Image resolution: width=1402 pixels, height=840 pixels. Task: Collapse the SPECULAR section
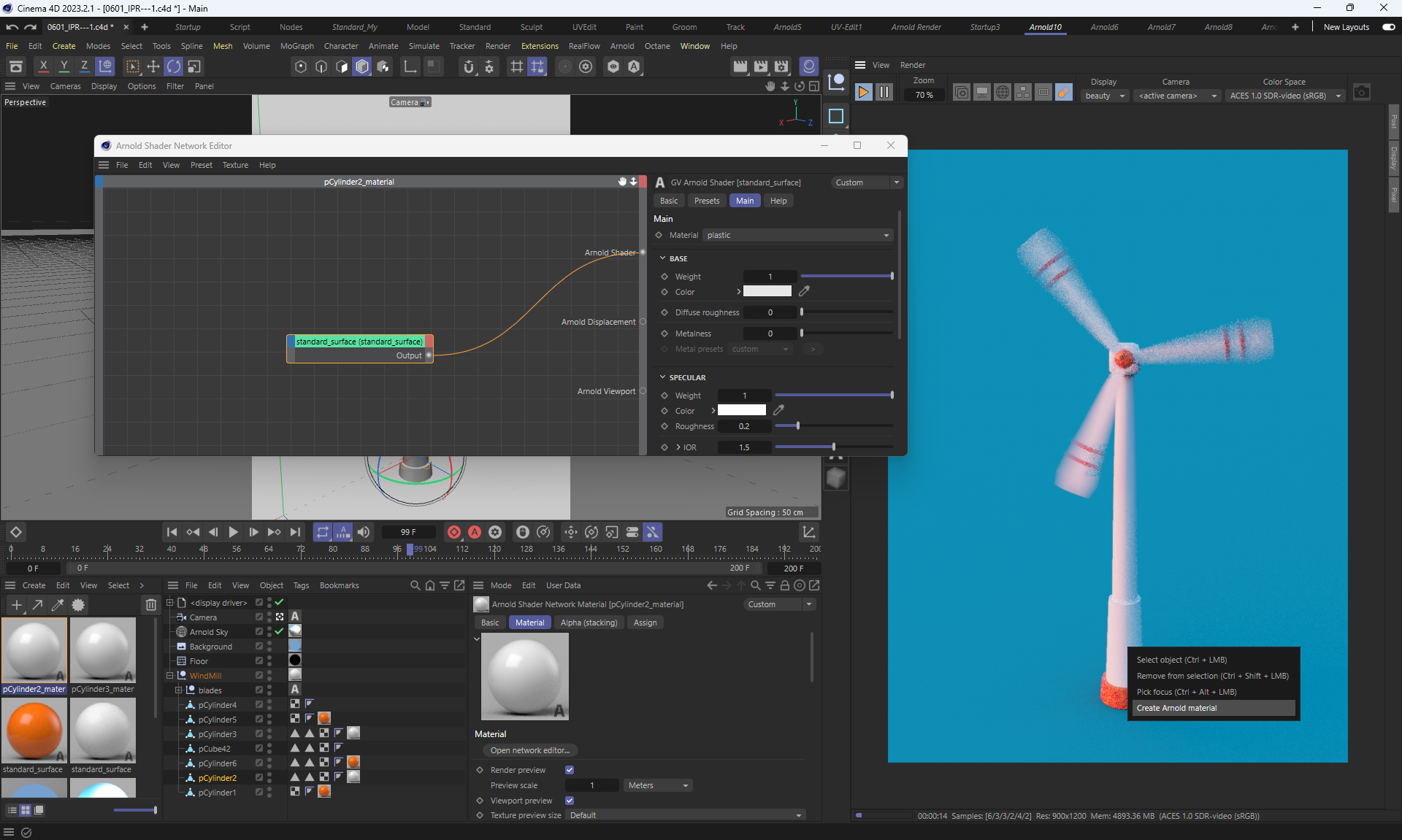(x=662, y=377)
